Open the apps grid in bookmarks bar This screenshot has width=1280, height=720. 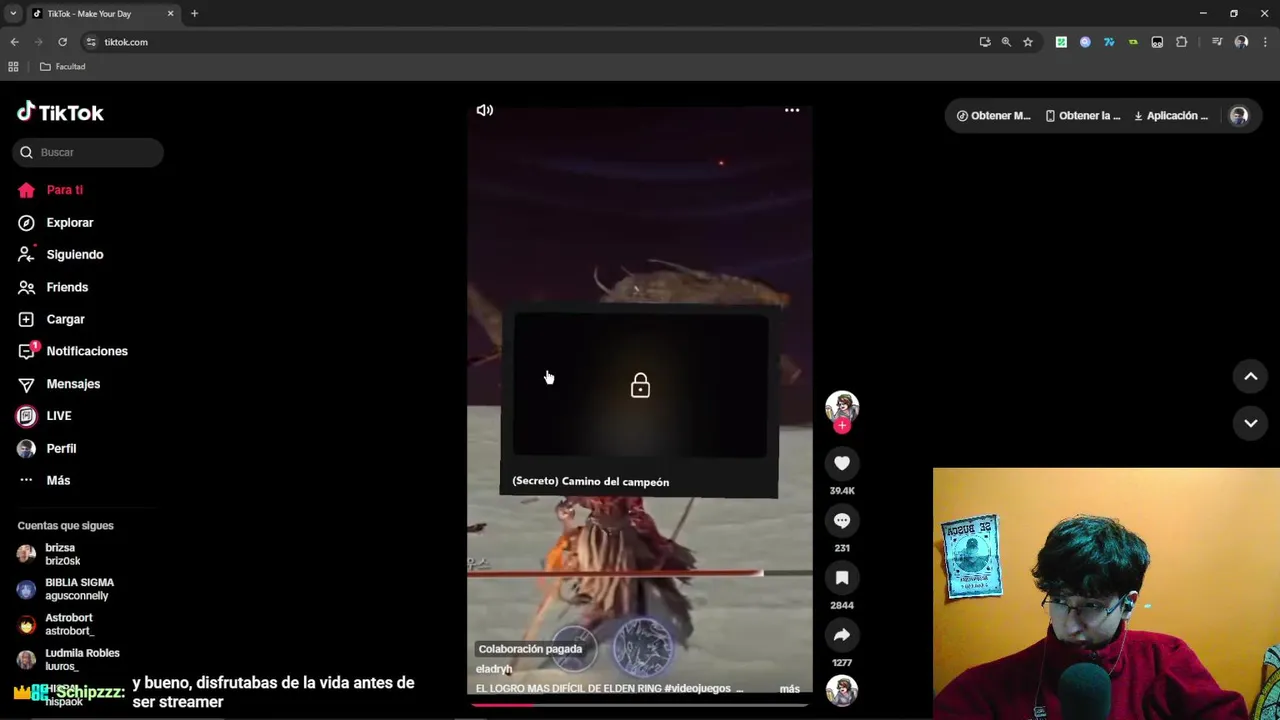click(x=13, y=67)
